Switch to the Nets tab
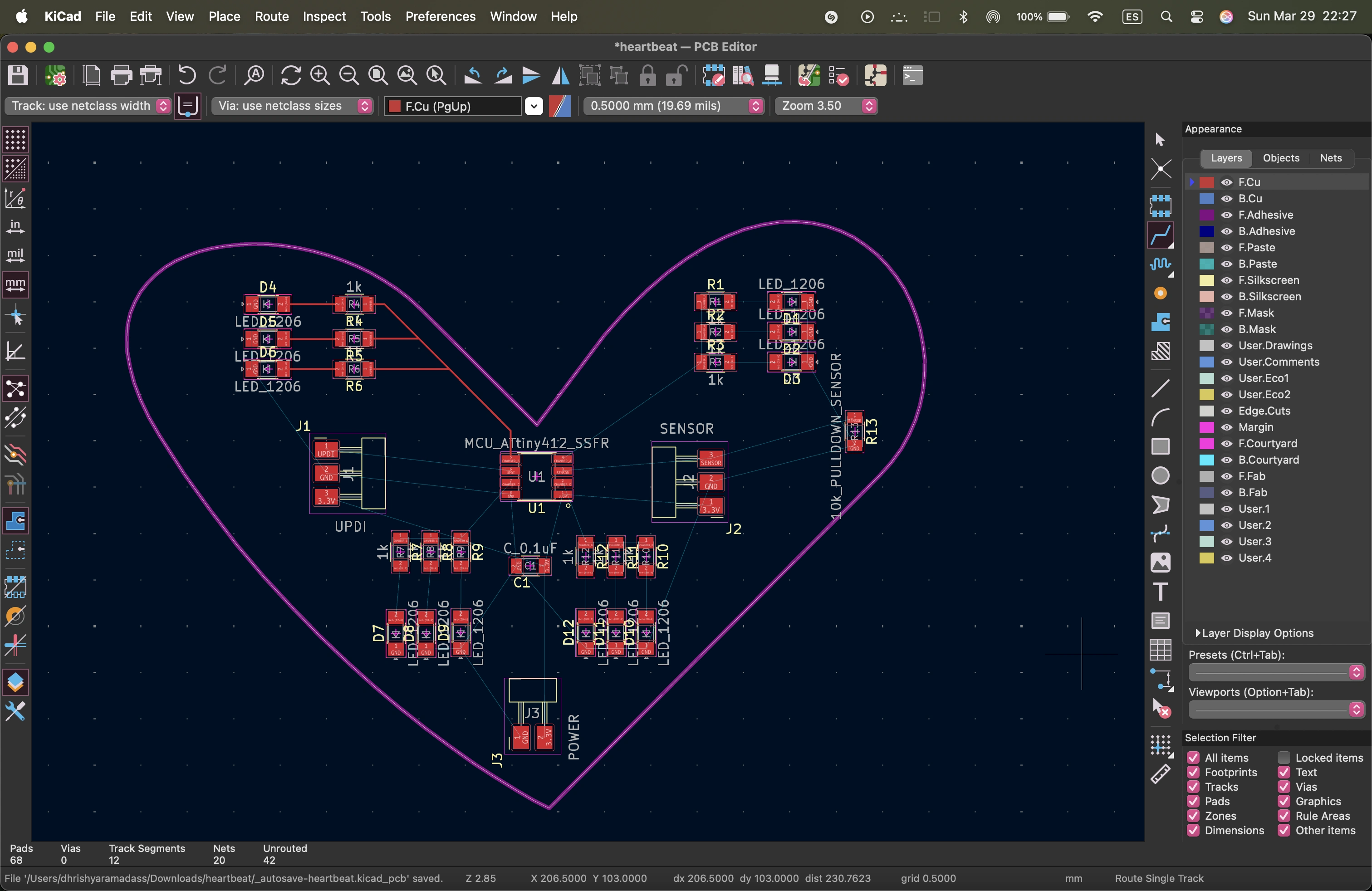Image resolution: width=1372 pixels, height=891 pixels. 1331,158
